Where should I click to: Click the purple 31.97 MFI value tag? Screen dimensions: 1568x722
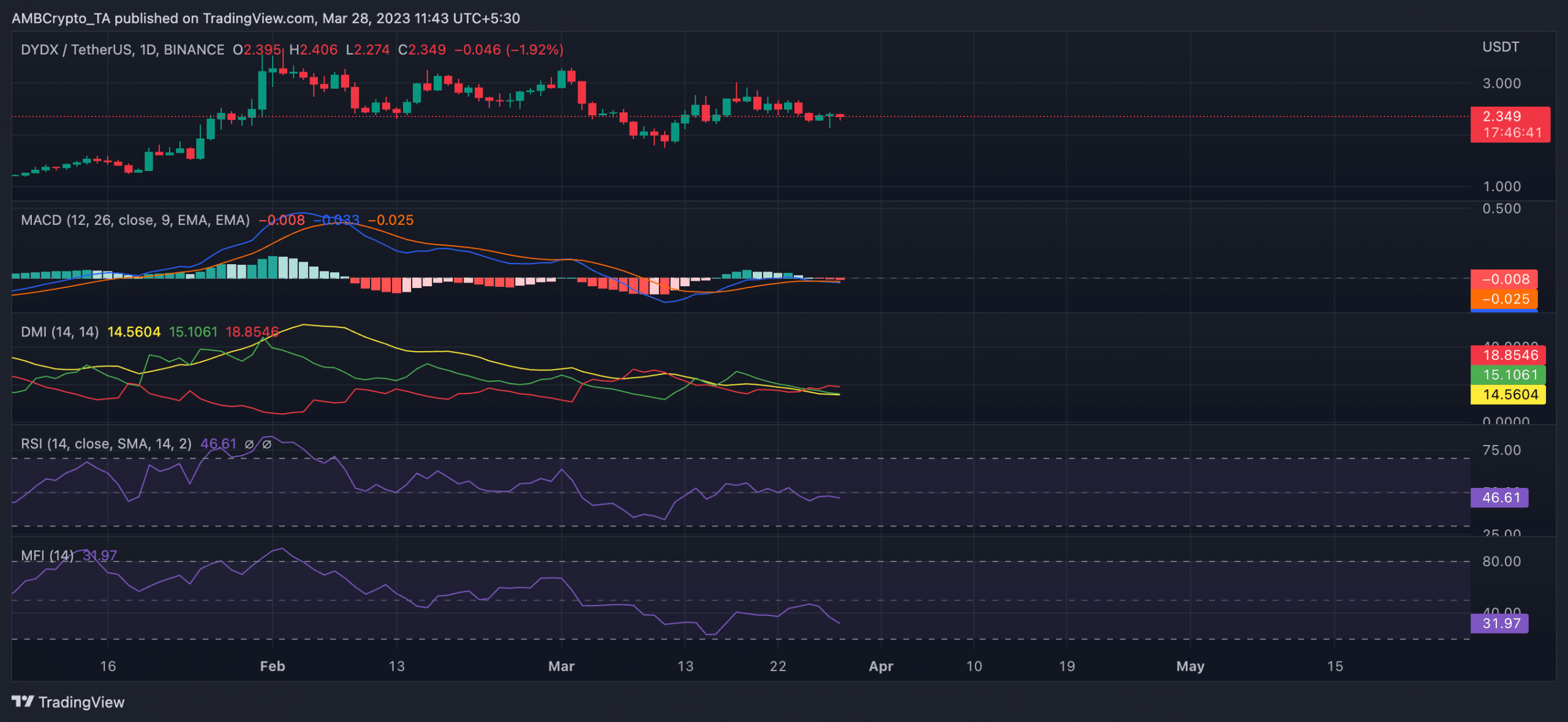tap(1499, 623)
